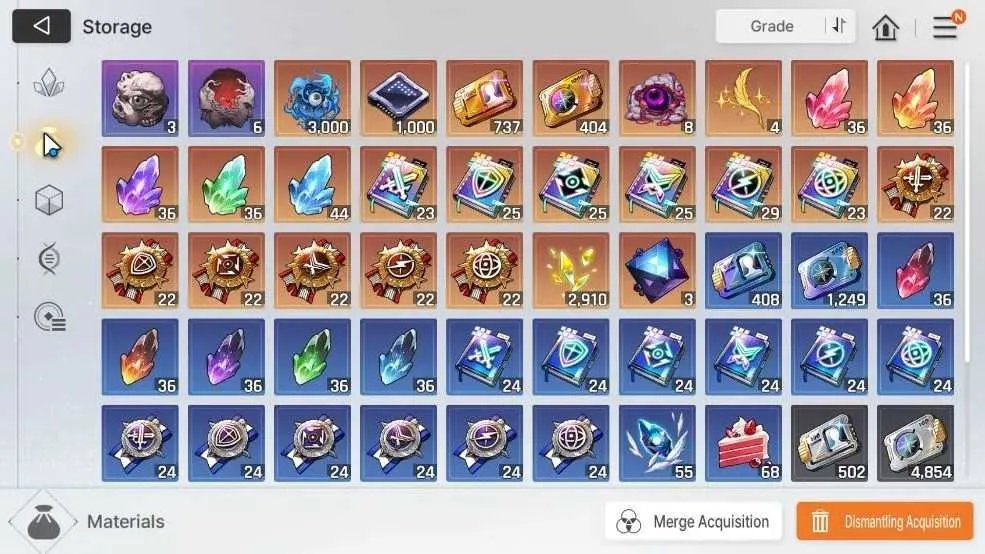985x554 pixels.
Task: Open home screen via house icon
Action: [885, 27]
